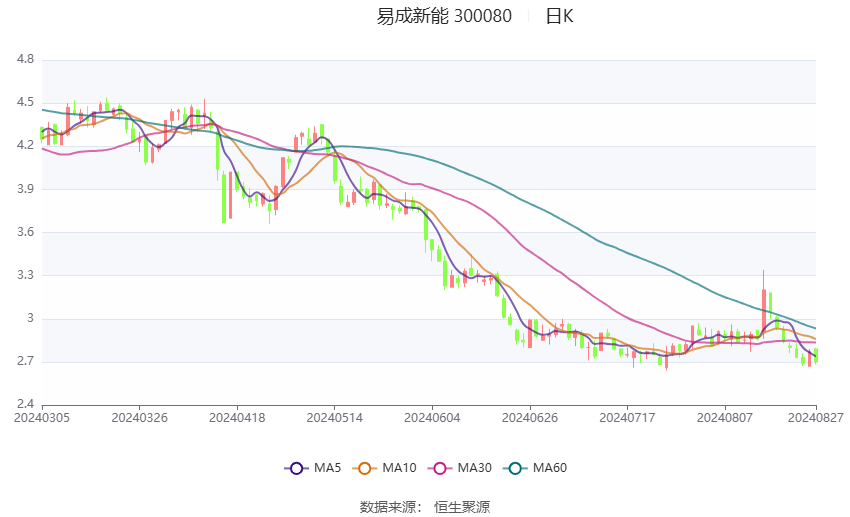Click x-axis date label 20240827
This screenshot has height=517, width=850.
click(x=816, y=418)
